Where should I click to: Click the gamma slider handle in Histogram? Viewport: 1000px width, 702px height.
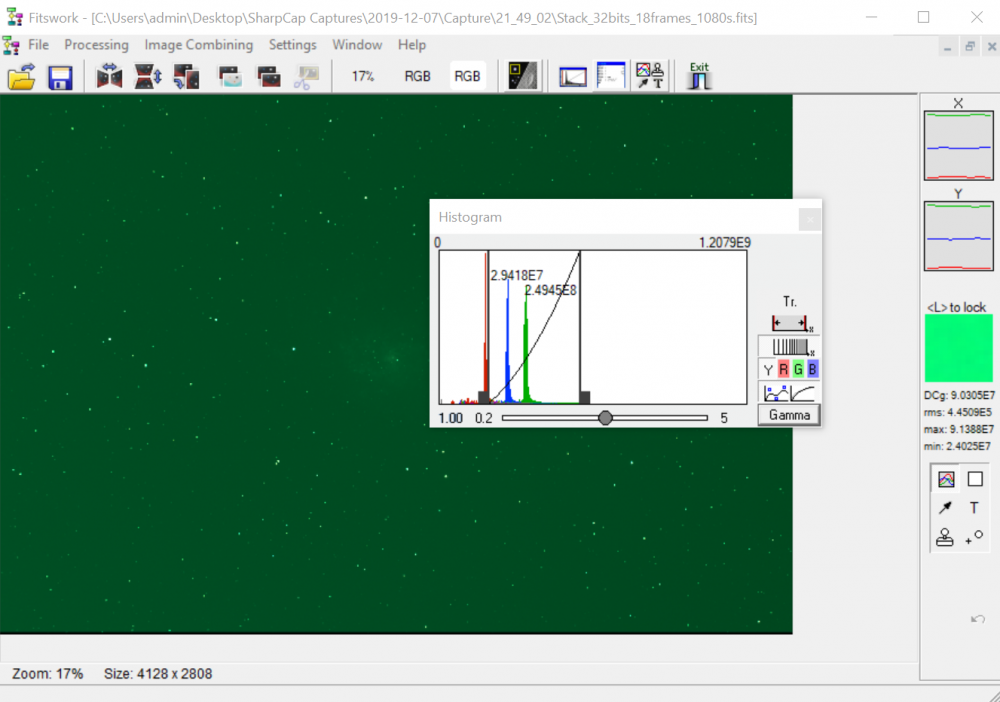coord(605,418)
